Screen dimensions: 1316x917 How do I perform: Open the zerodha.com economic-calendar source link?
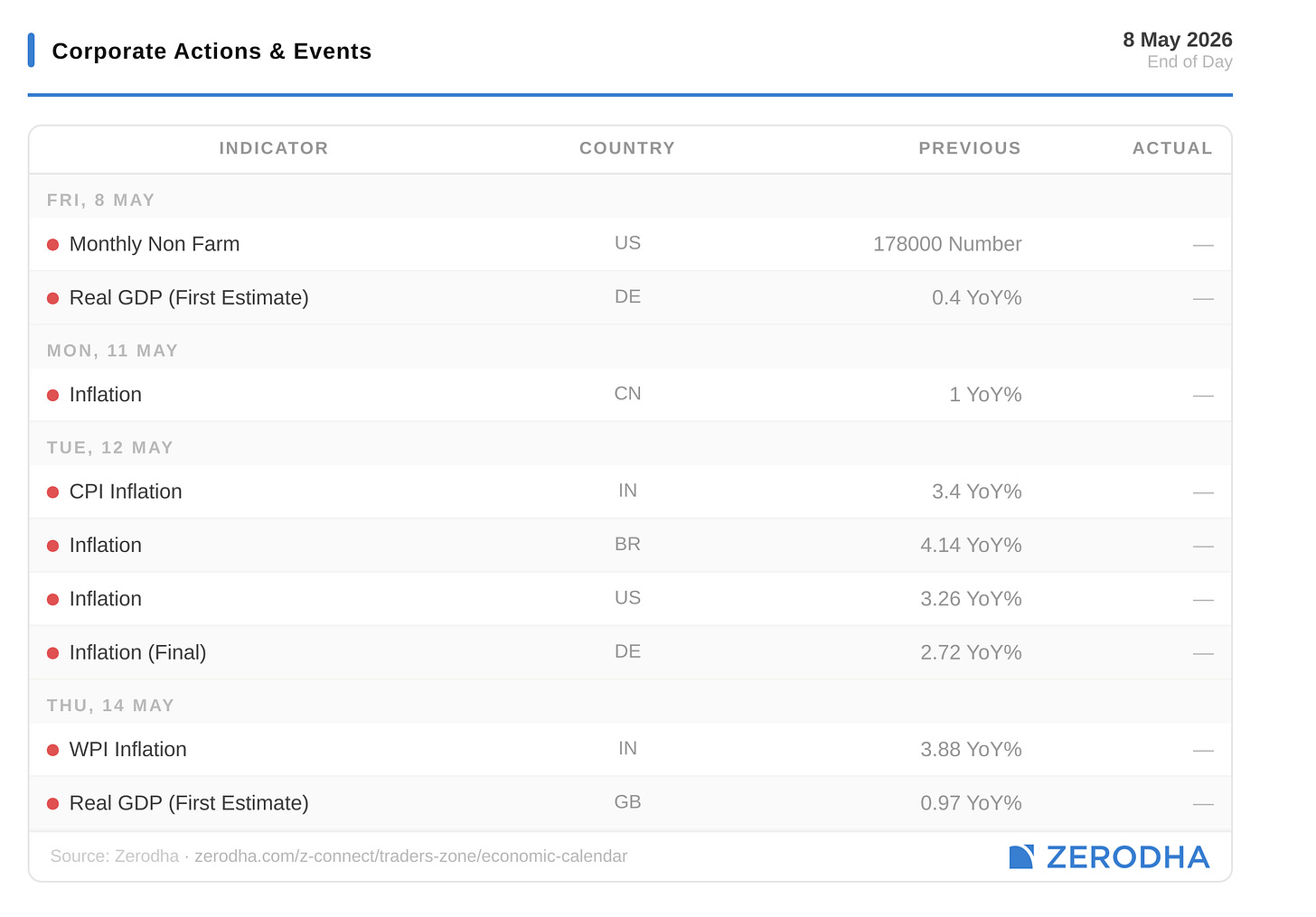[x=410, y=856]
